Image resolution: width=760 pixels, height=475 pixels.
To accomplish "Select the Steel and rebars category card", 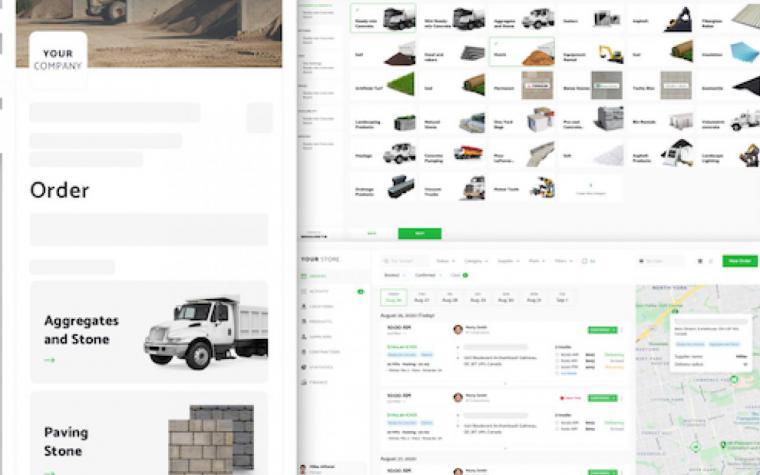I will (453, 52).
